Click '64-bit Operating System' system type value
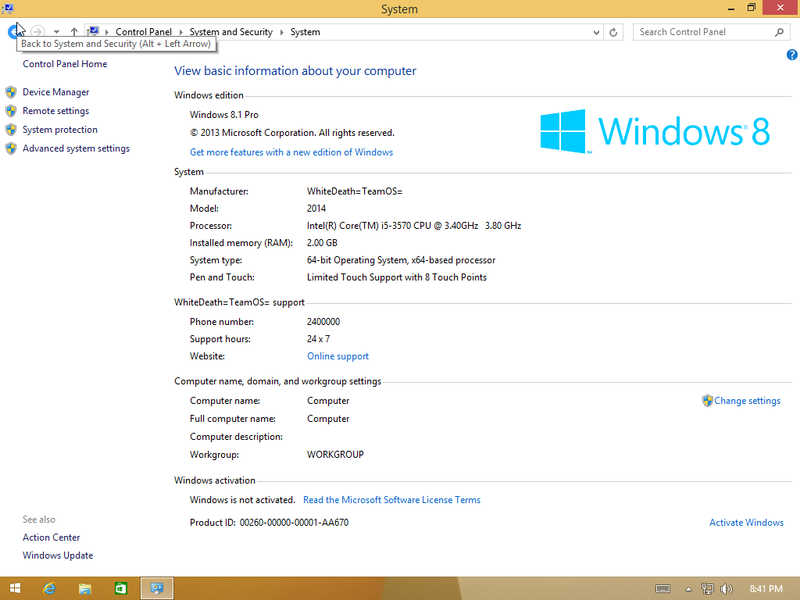The image size is (800, 600). tap(401, 260)
